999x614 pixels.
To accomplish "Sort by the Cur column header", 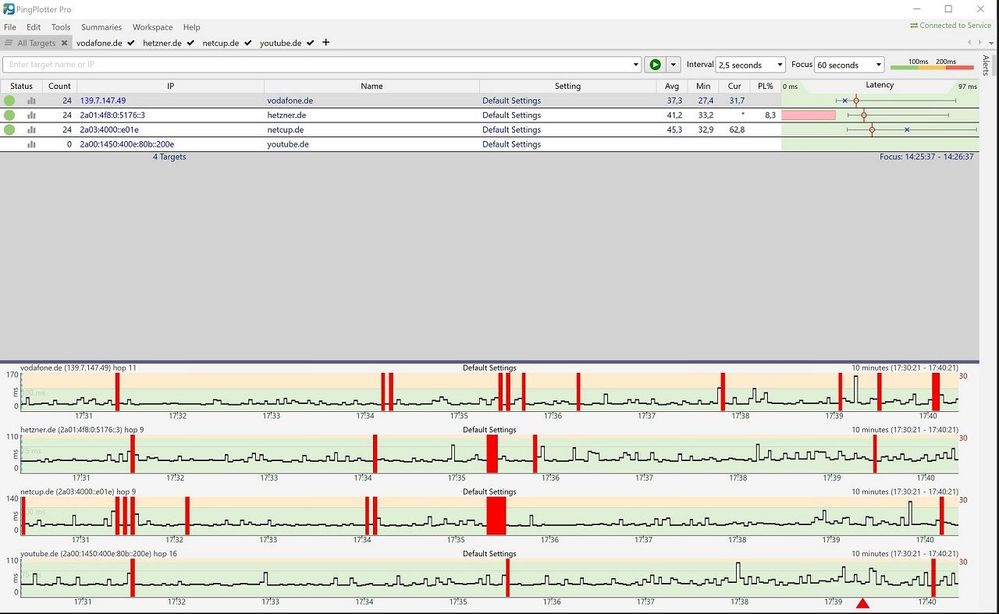I will (734, 86).
